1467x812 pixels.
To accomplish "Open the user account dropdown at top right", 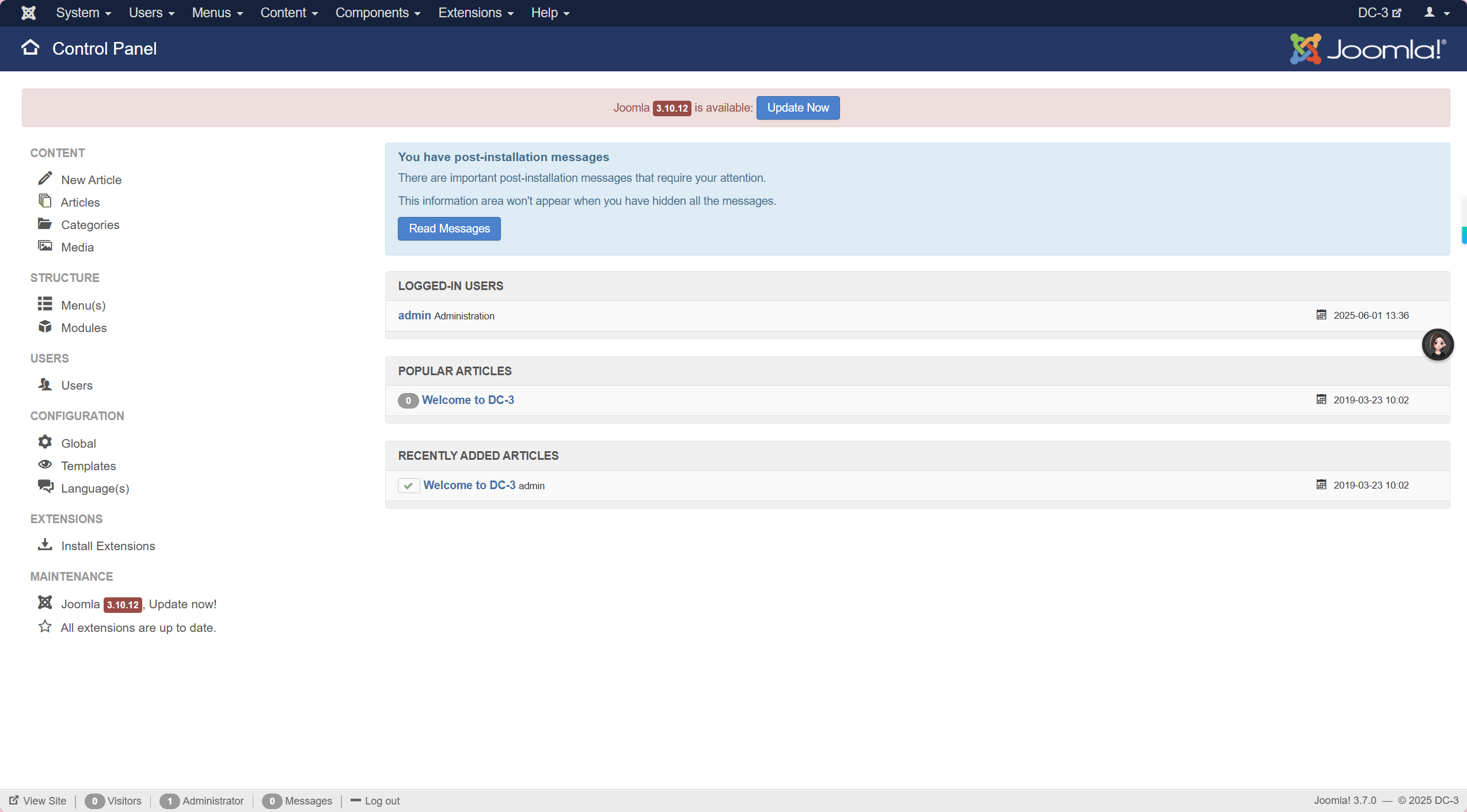I will (1436, 13).
